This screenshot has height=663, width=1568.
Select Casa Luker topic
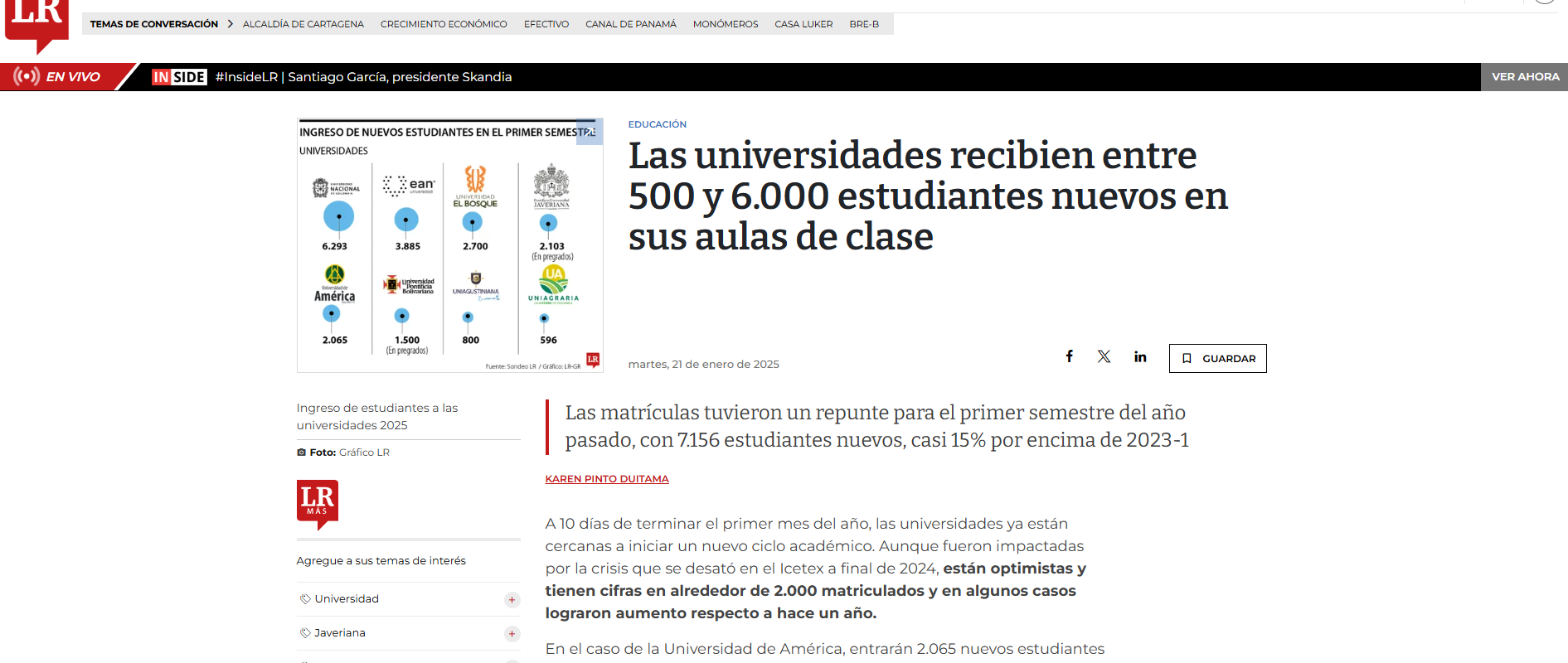(x=803, y=24)
